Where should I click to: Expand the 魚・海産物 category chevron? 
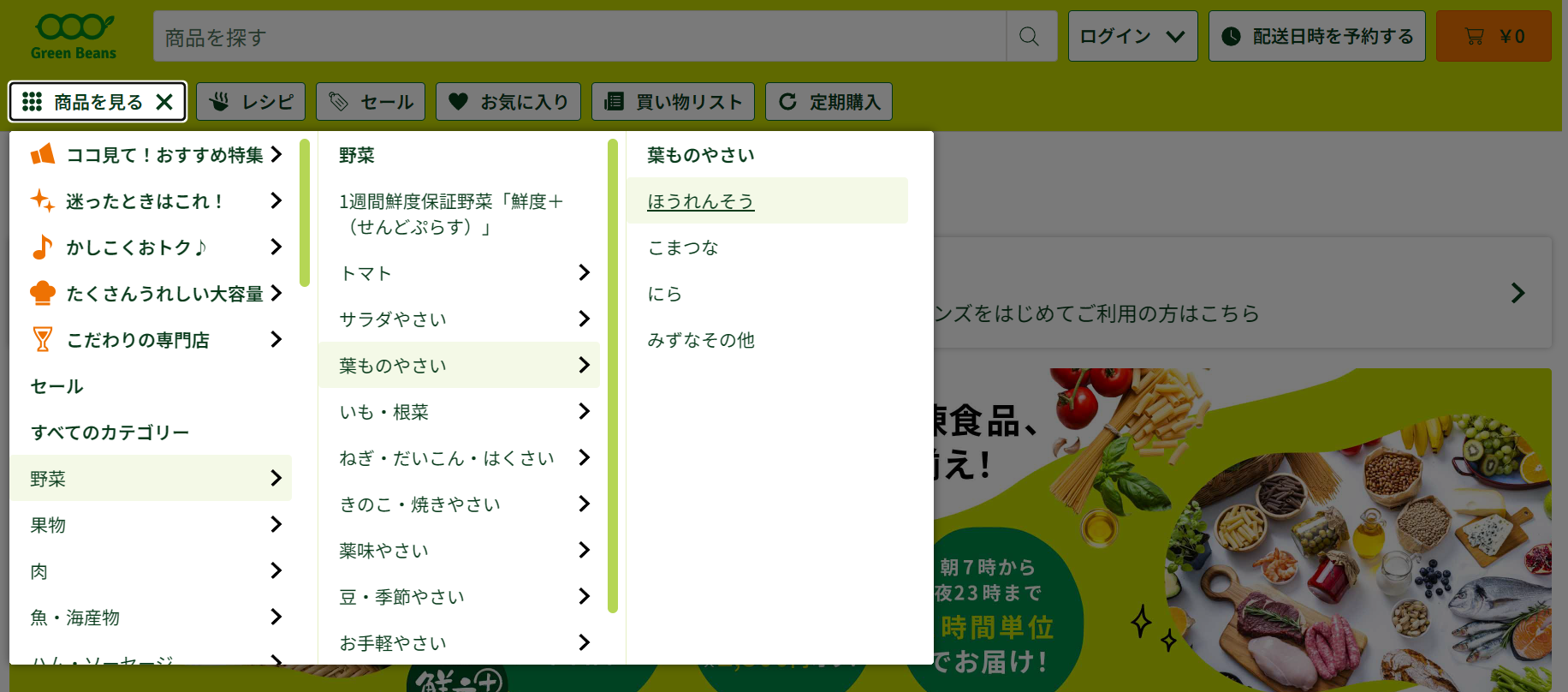276,617
